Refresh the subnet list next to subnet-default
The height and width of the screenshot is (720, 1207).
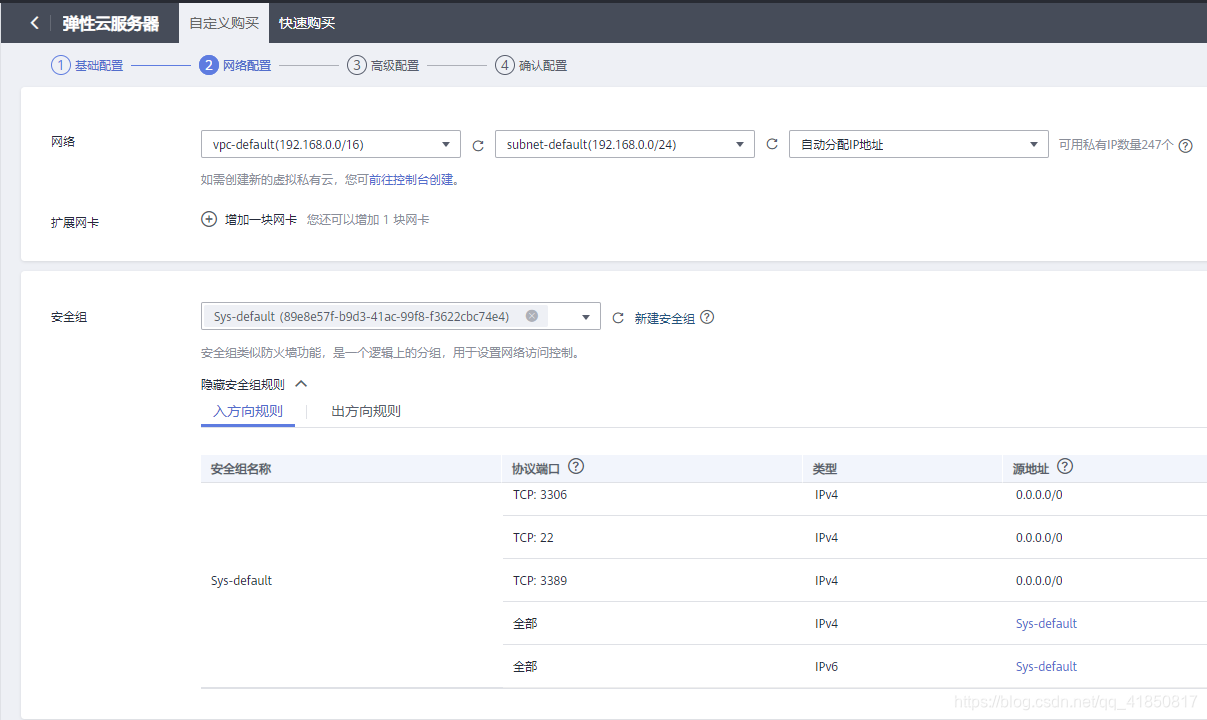tap(772, 144)
